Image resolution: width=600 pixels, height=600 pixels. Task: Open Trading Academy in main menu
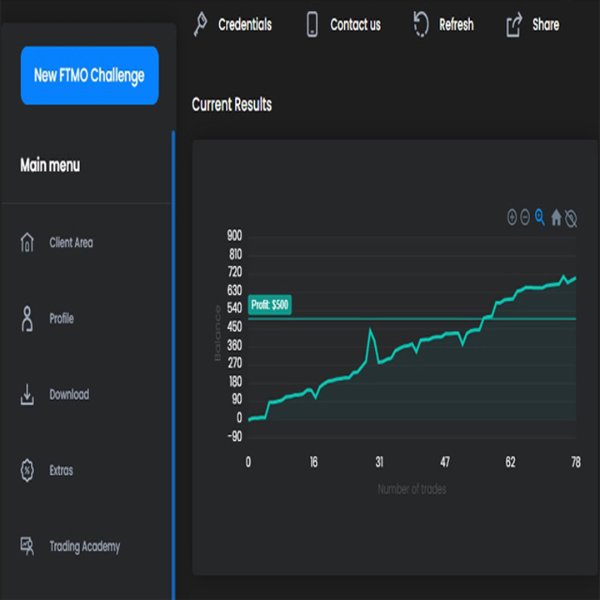pyautogui.click(x=84, y=546)
